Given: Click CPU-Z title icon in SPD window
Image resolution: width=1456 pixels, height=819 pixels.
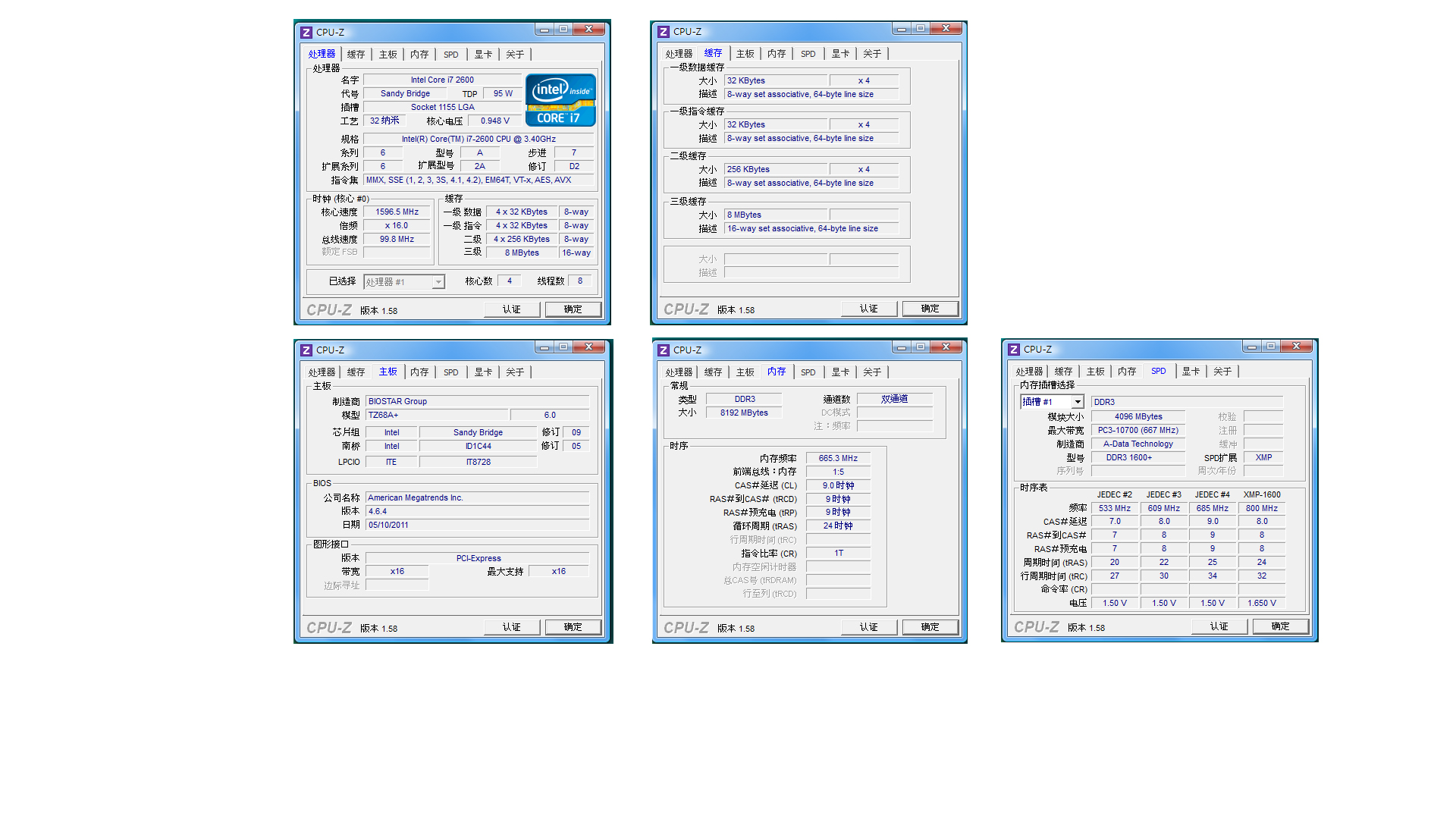Looking at the screenshot, I should pyautogui.click(x=1014, y=350).
